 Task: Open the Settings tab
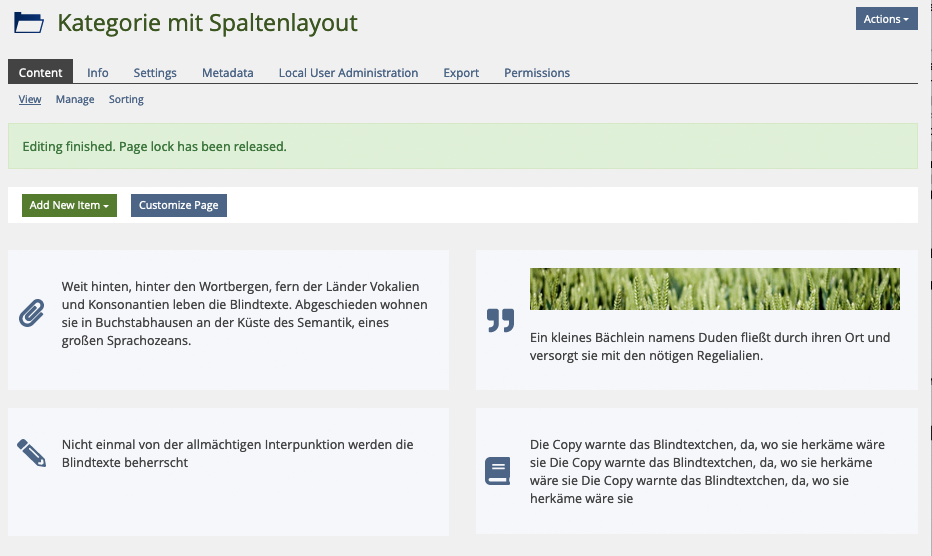pyautogui.click(x=155, y=73)
